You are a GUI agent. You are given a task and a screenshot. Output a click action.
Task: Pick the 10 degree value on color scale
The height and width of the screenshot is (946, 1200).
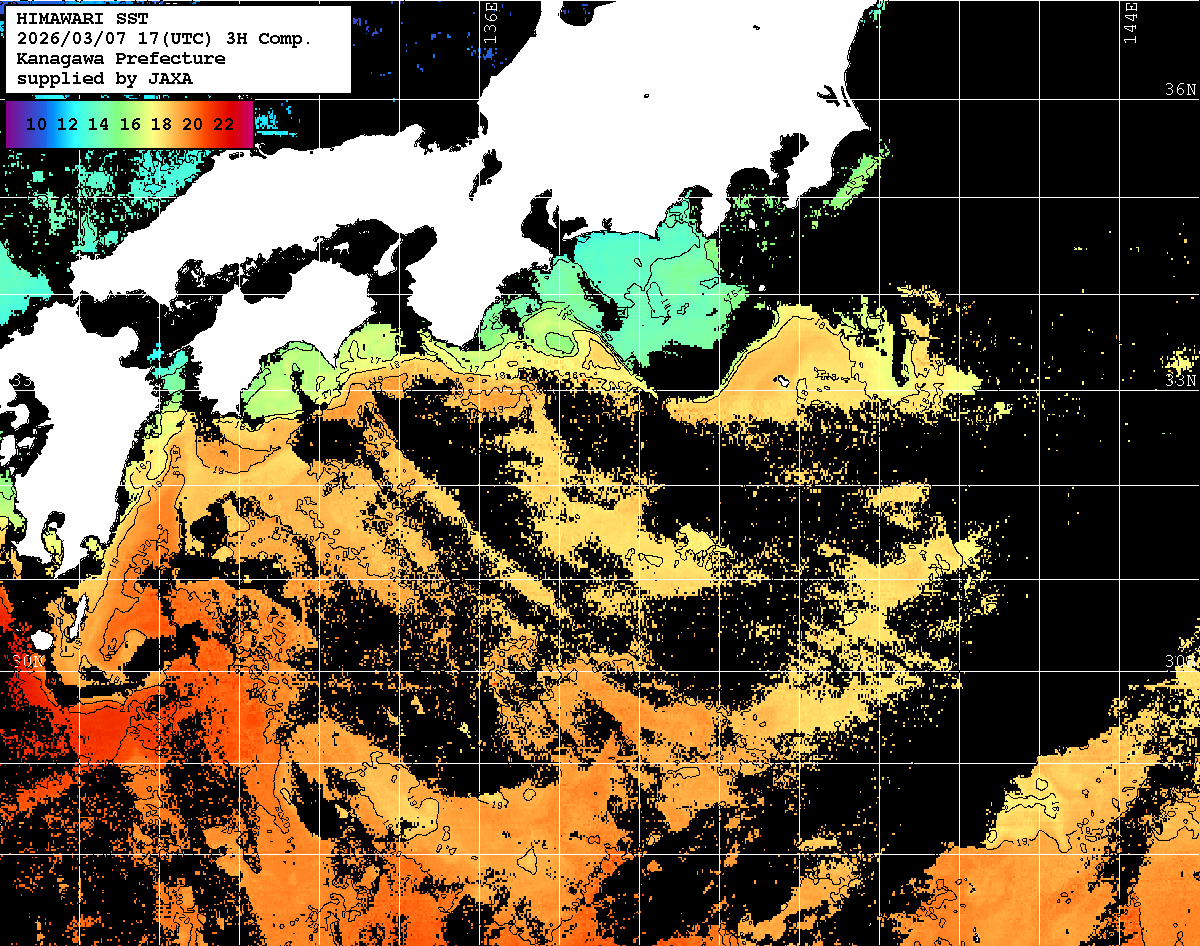[x=36, y=124]
